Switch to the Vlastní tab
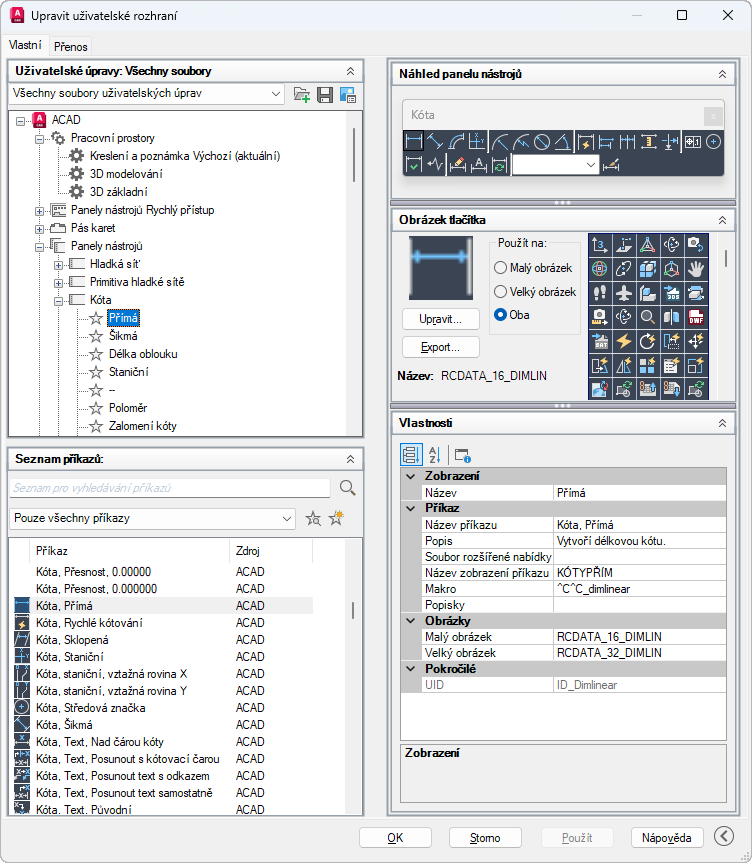752x863 pixels. click(x=25, y=45)
